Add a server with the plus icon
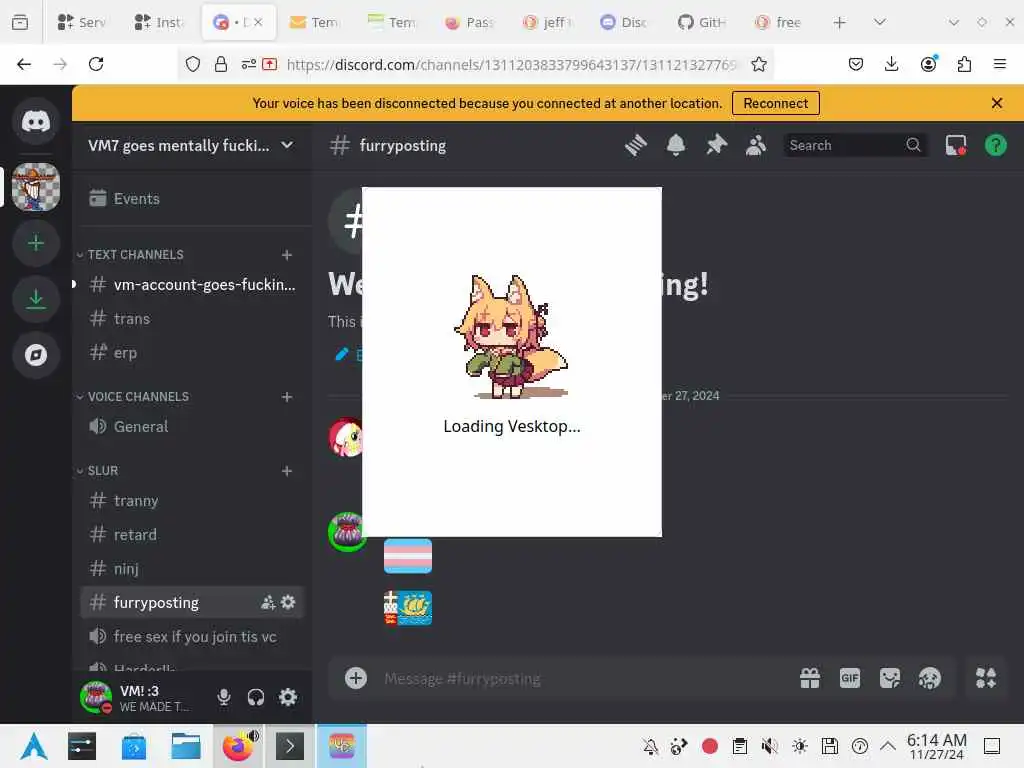 pos(36,243)
